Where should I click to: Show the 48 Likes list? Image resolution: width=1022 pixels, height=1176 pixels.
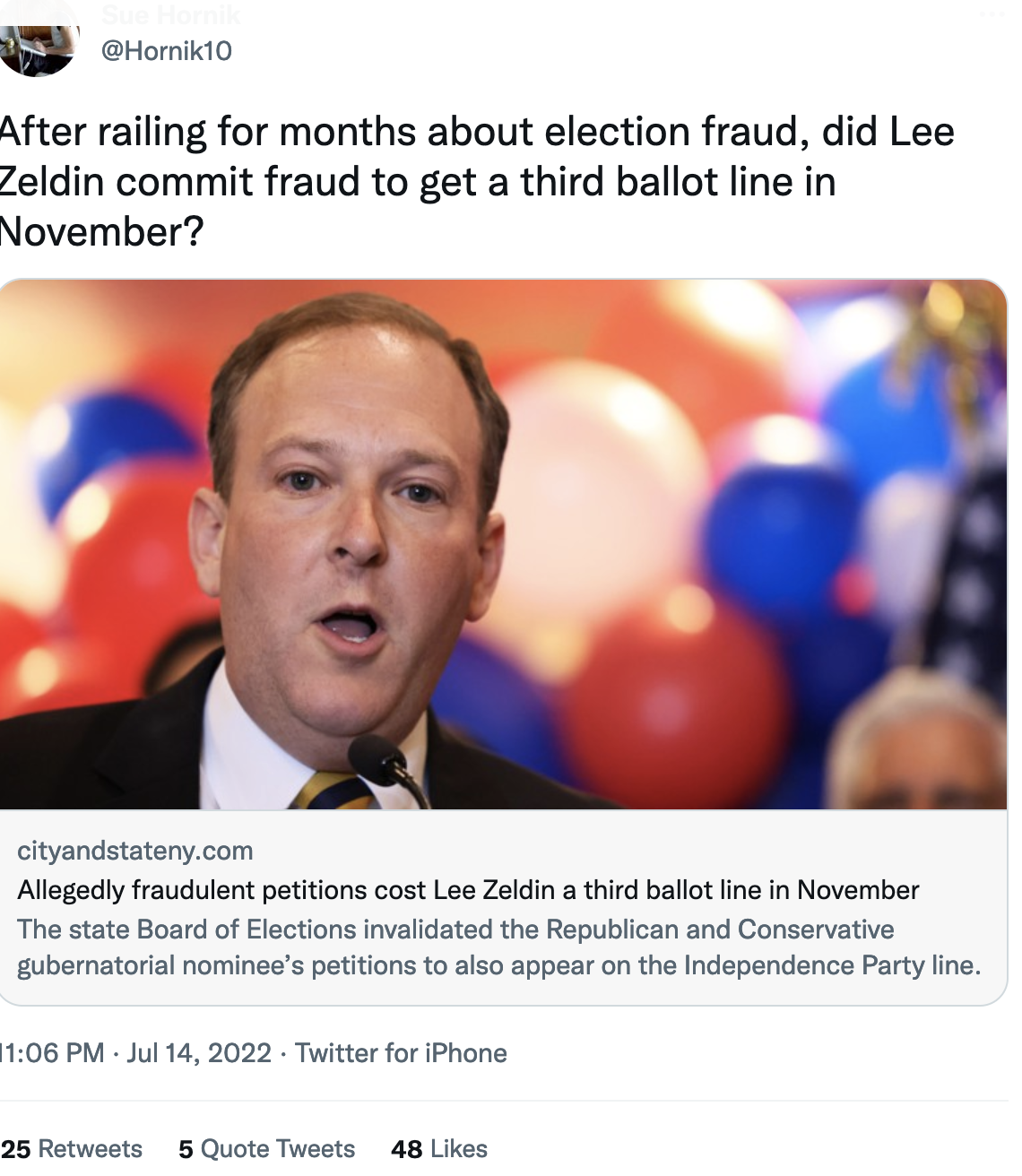[x=439, y=1148]
